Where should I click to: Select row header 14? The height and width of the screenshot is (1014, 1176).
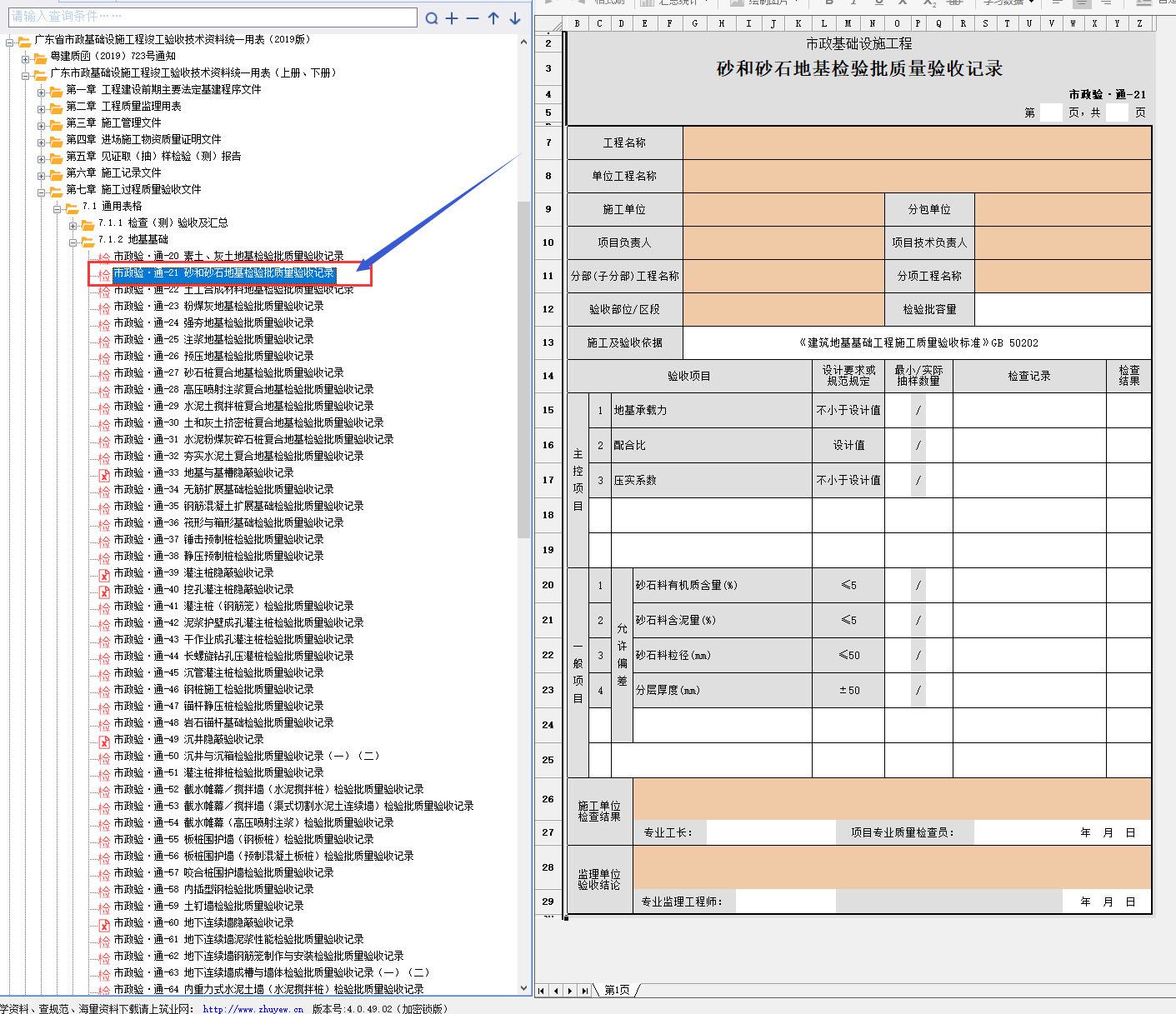tap(548, 376)
